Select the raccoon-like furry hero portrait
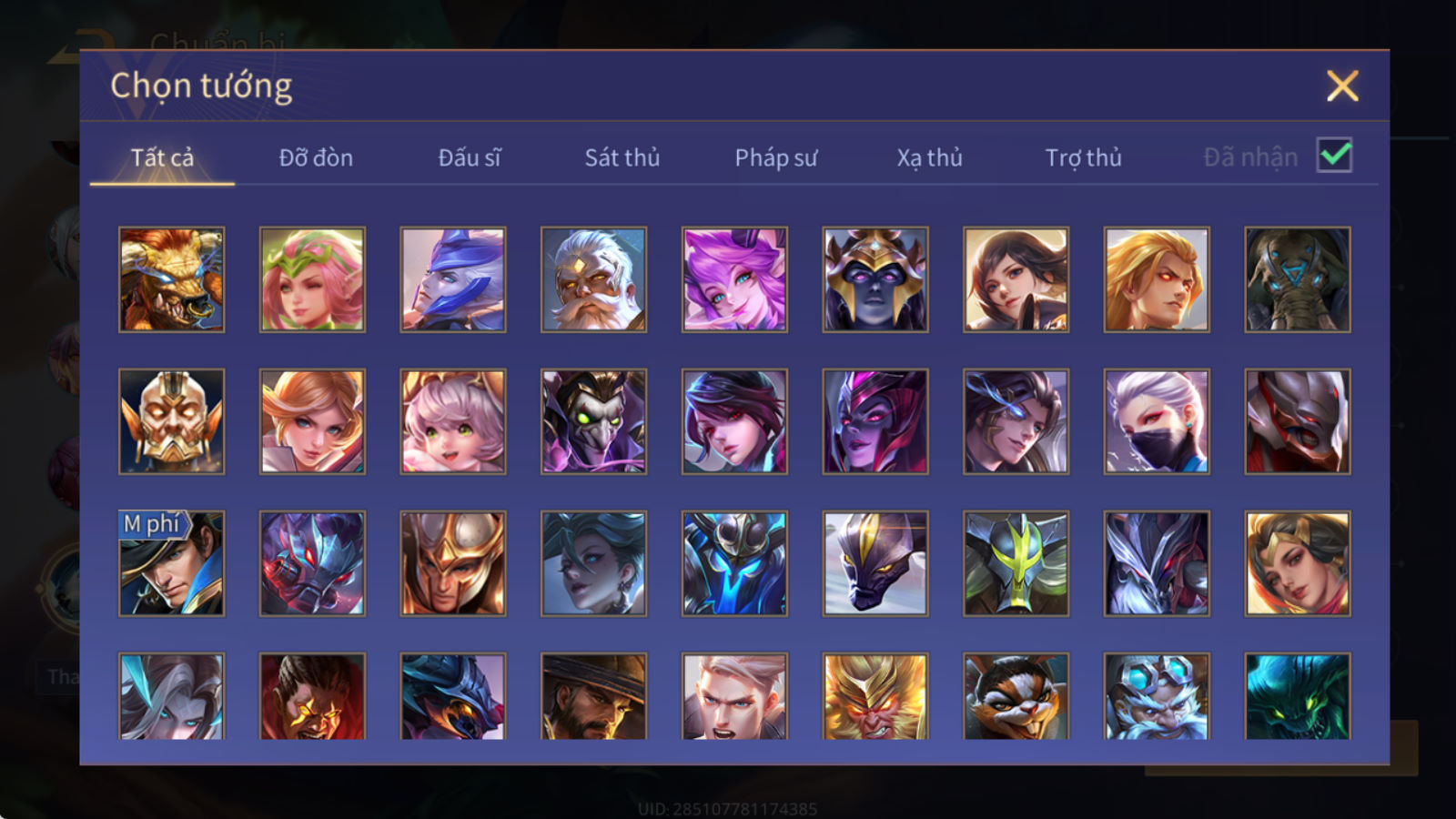Image resolution: width=1456 pixels, height=819 pixels. tap(1016, 696)
